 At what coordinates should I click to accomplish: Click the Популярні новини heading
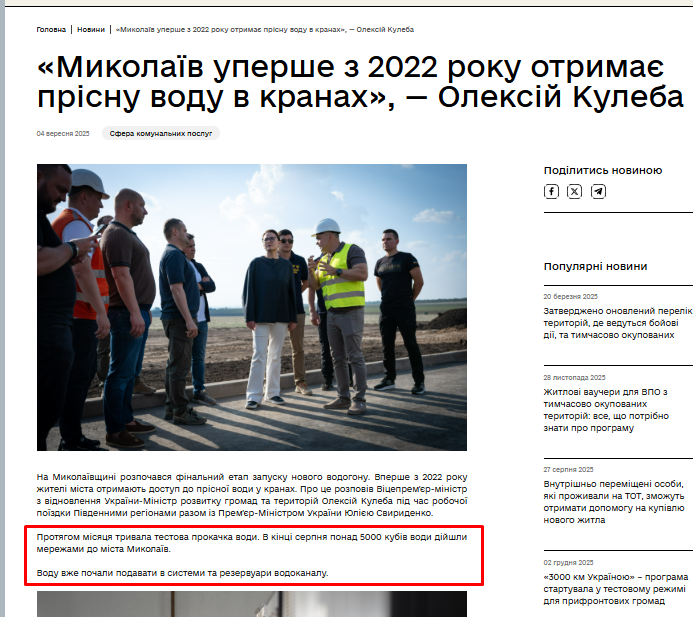coord(595,267)
